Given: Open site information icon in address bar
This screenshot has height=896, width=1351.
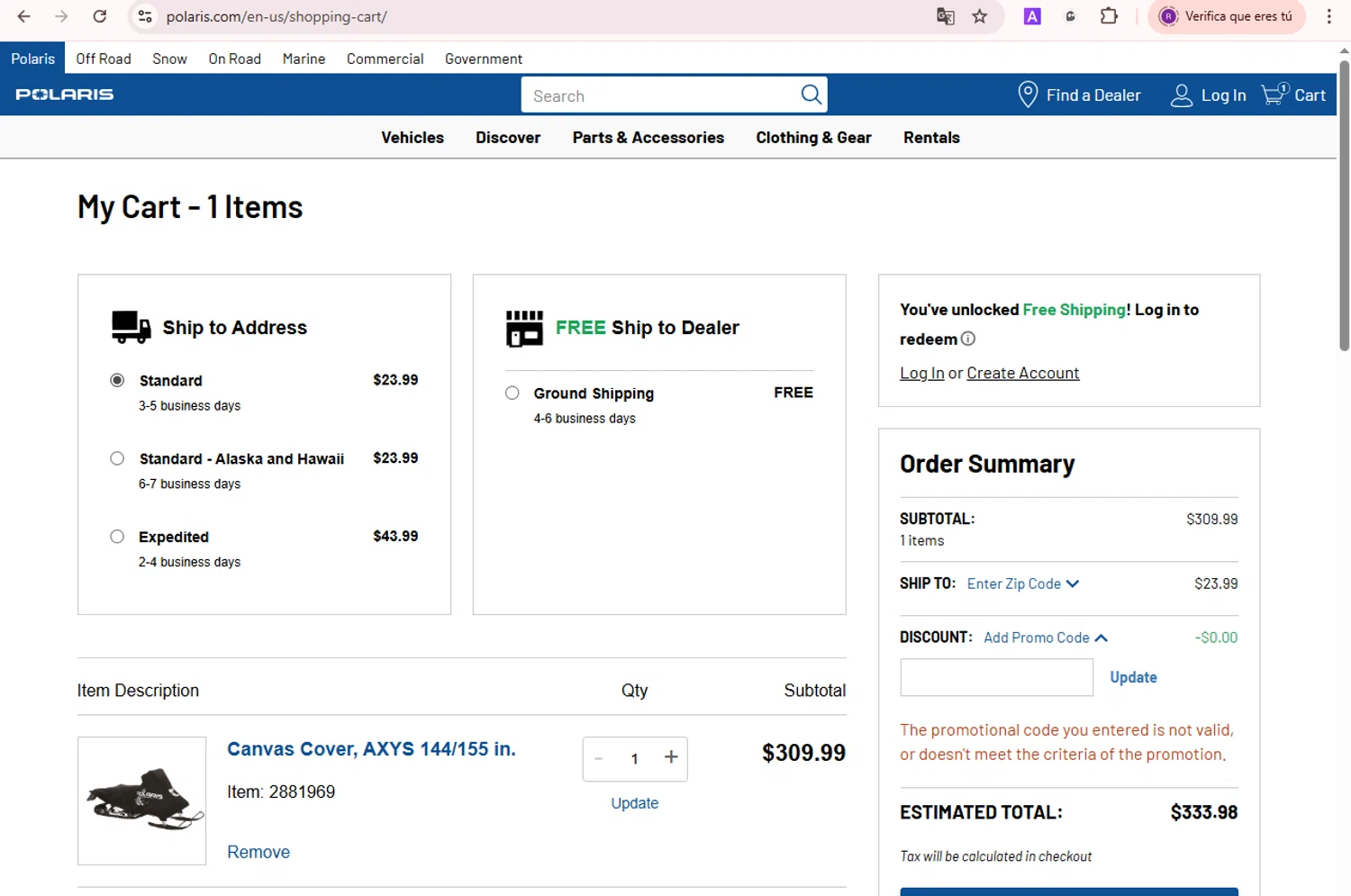Looking at the screenshot, I should point(145,16).
